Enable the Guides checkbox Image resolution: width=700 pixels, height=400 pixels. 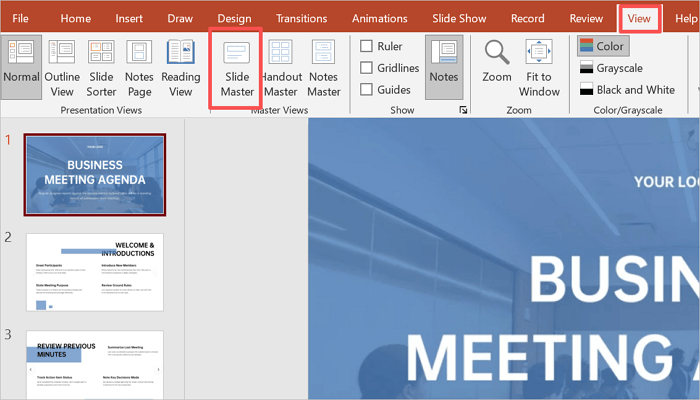pyautogui.click(x=366, y=90)
